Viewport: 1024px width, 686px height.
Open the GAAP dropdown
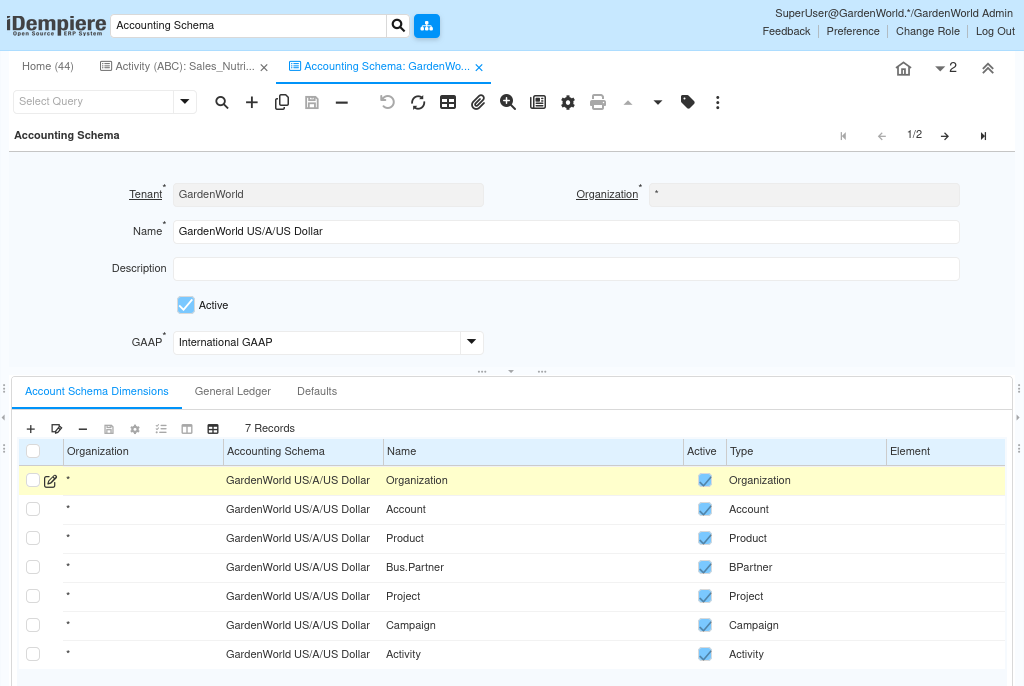point(472,342)
